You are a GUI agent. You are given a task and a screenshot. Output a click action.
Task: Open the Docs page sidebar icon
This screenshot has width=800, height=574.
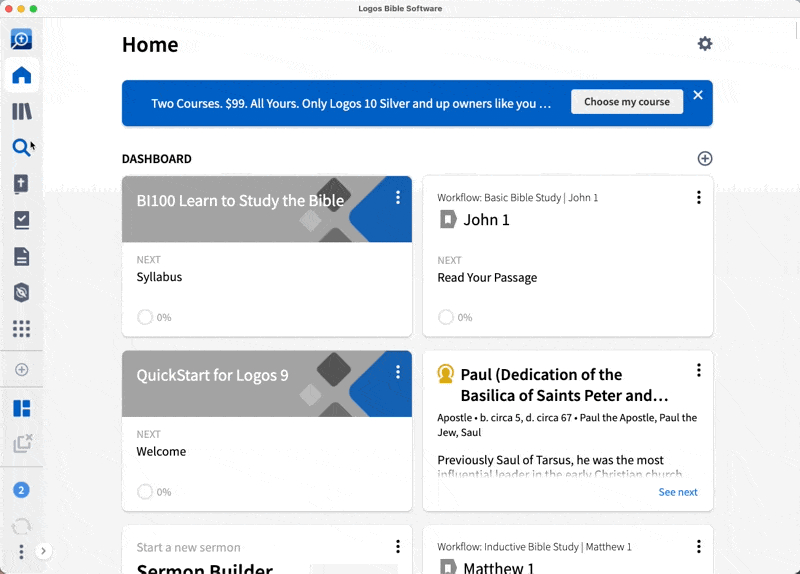21,256
